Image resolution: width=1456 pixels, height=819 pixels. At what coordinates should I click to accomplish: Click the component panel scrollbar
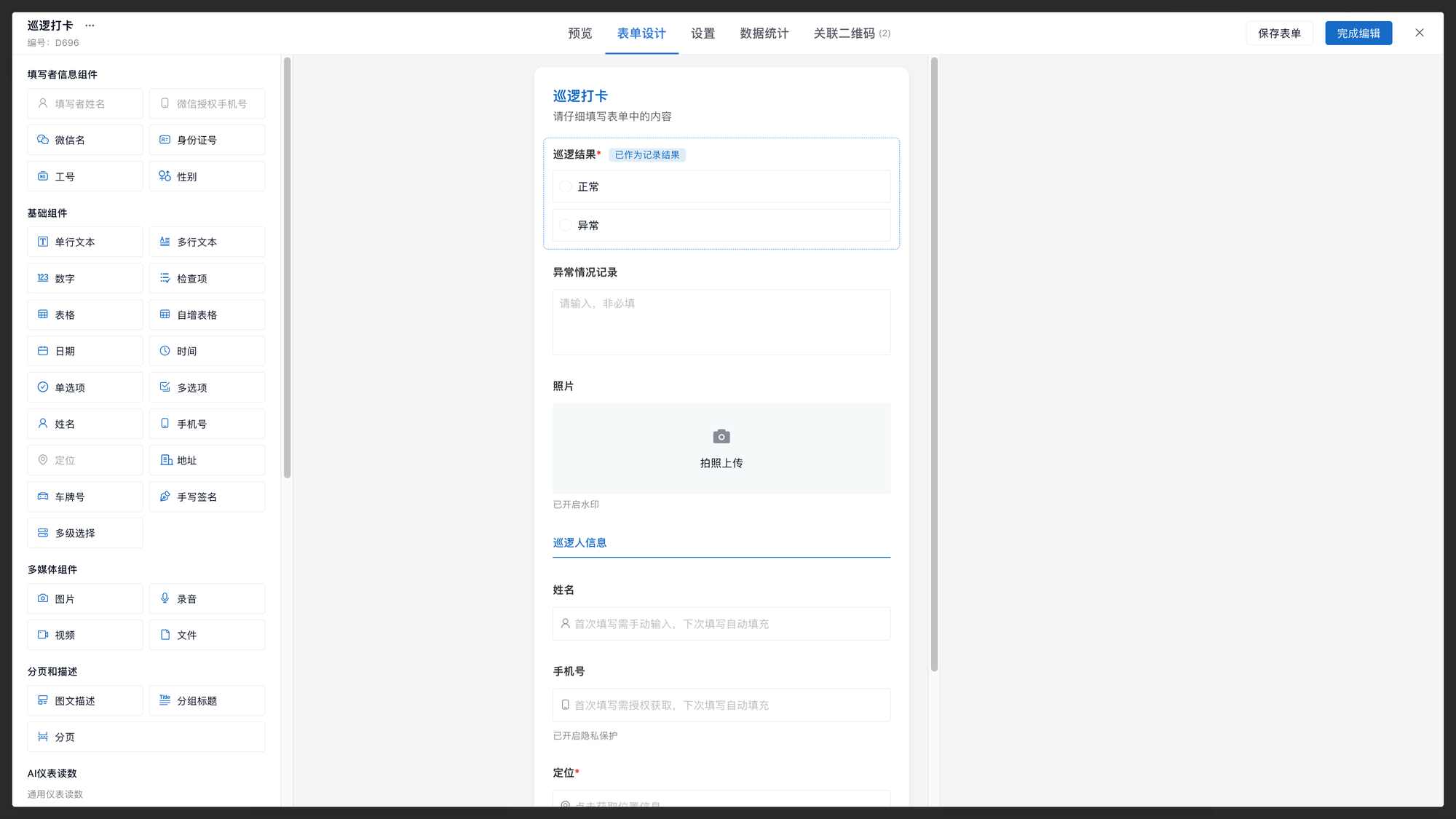[287, 268]
